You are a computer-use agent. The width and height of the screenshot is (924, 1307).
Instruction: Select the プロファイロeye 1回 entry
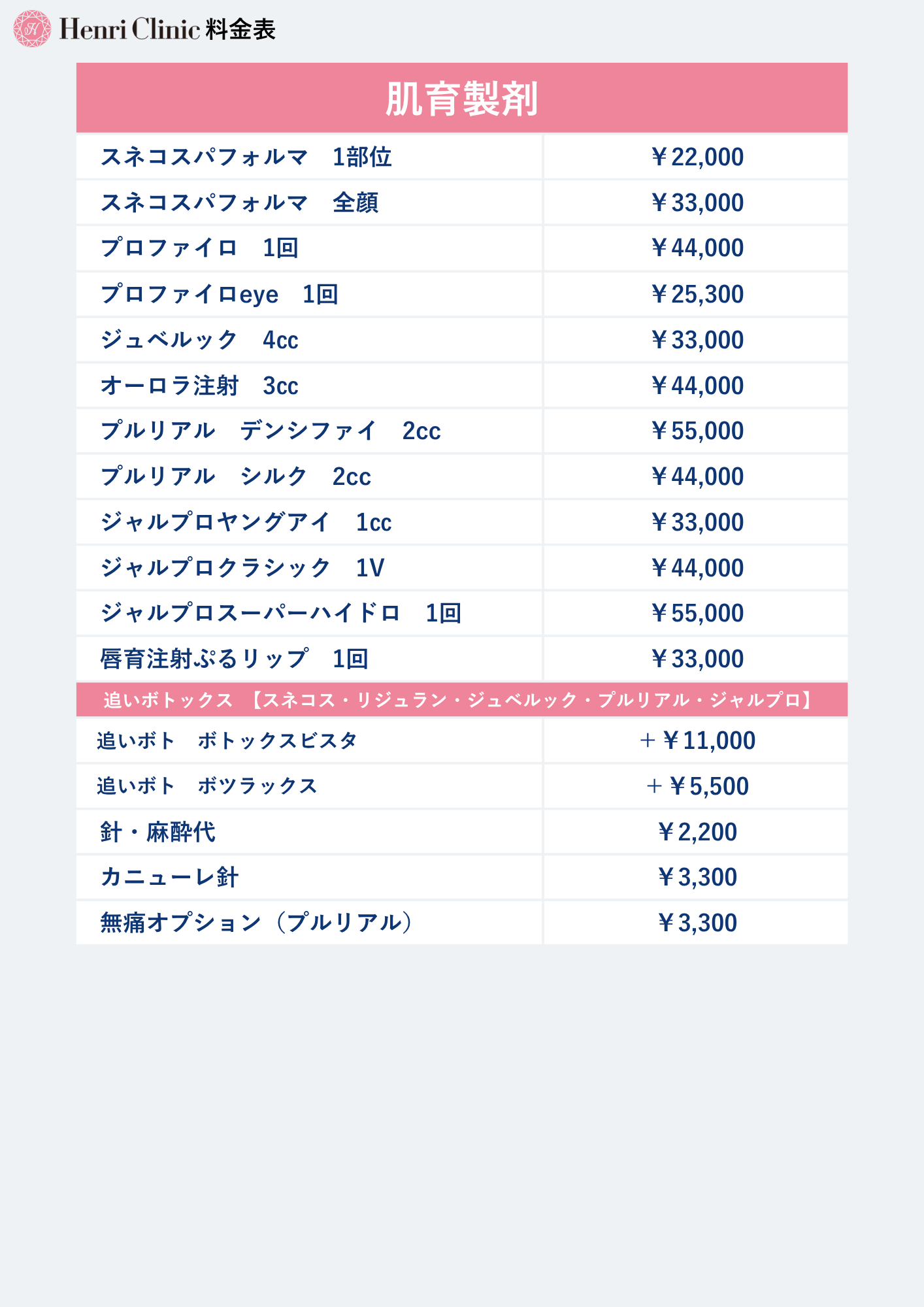[x=219, y=294]
